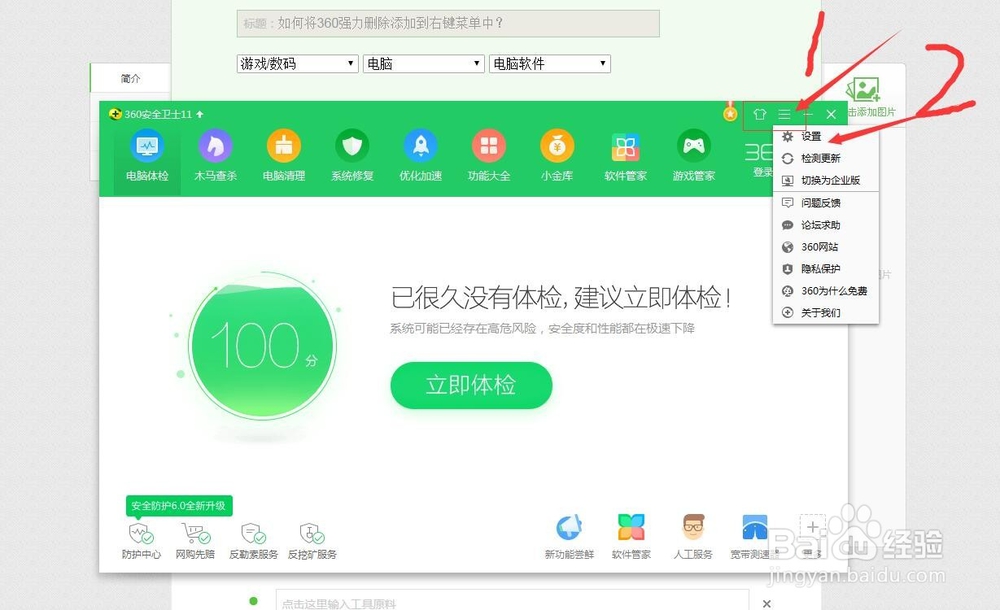The height and width of the screenshot is (610, 1000).
Task: Open the 游戏/数码 category dropdown
Action: tap(297, 63)
